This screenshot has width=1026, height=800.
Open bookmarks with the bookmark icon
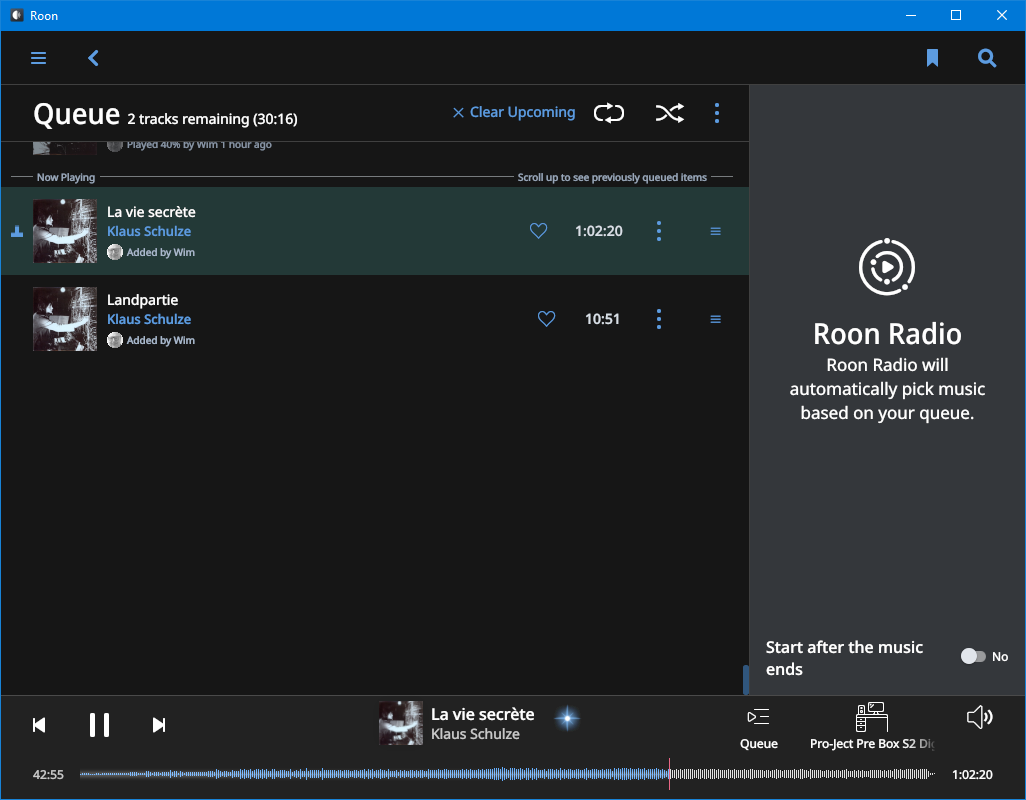click(x=932, y=58)
